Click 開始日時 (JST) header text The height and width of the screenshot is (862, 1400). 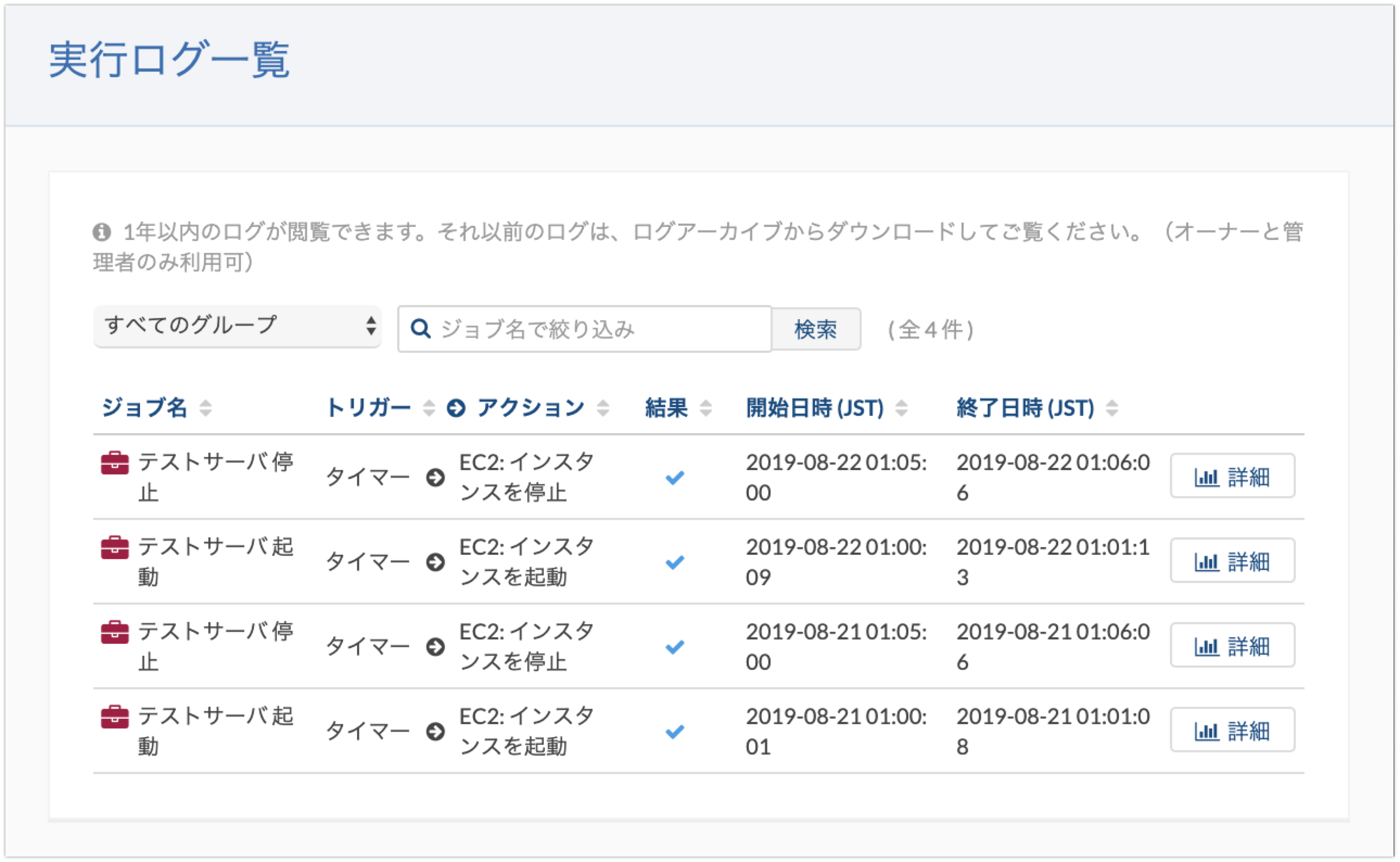(815, 408)
